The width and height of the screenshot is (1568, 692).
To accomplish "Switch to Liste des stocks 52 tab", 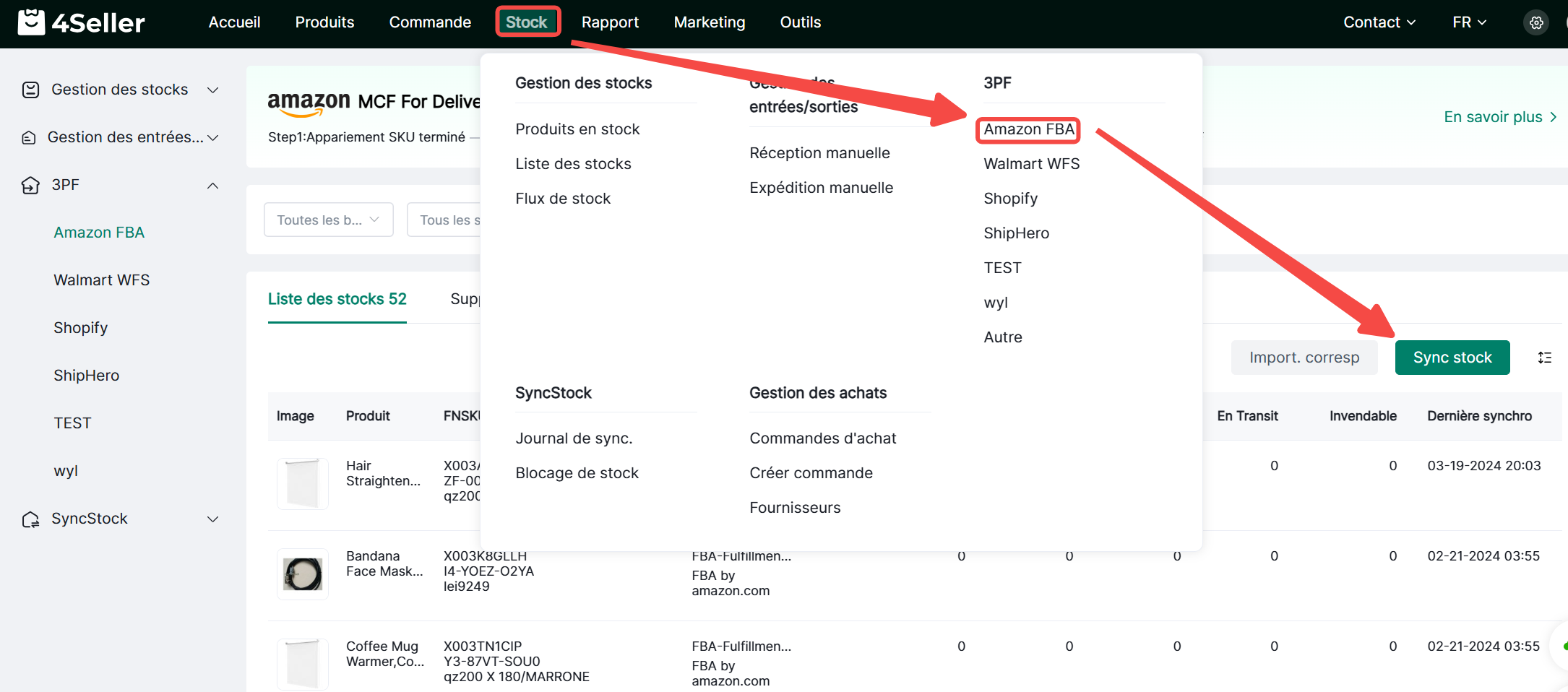I will coord(337,299).
